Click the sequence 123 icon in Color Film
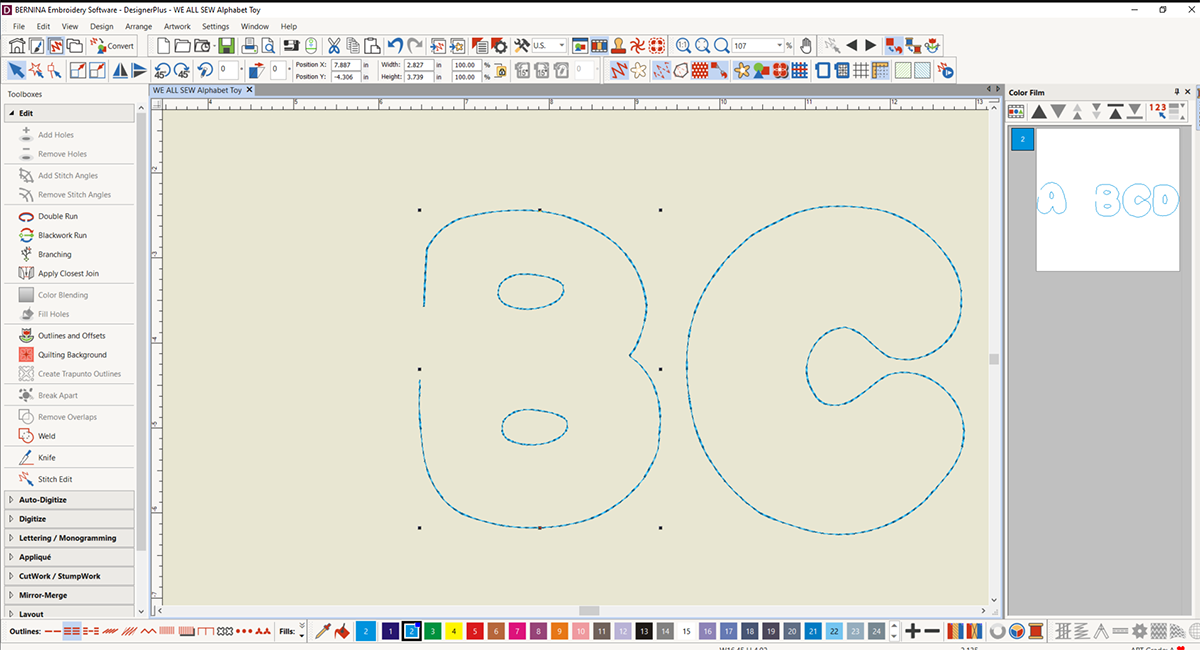Screen dimensions: 1200x650 [1159, 111]
